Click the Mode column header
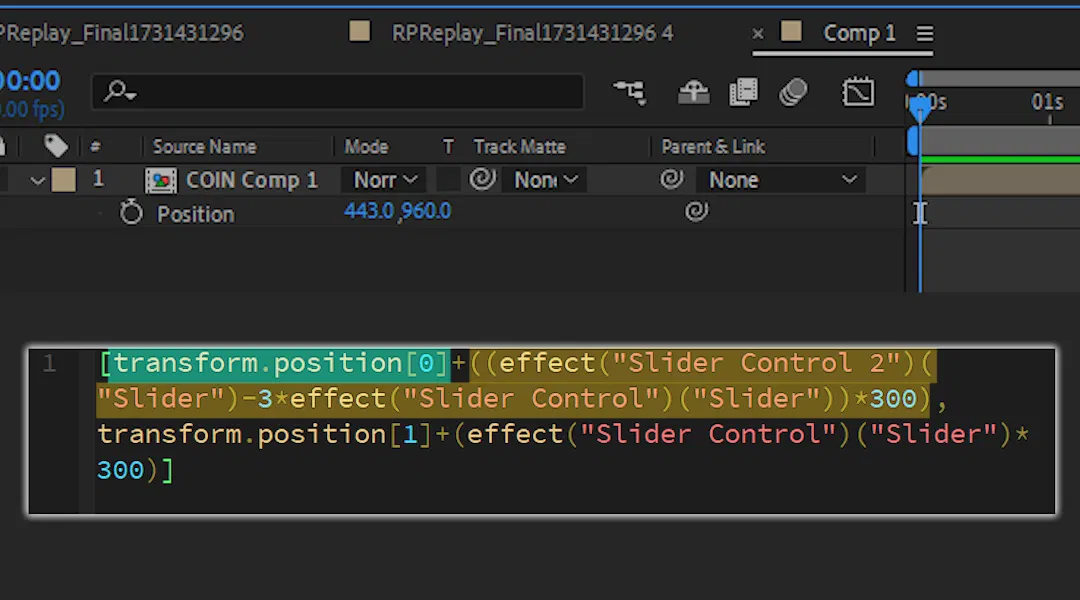This screenshot has width=1080, height=600. pyautogui.click(x=366, y=147)
